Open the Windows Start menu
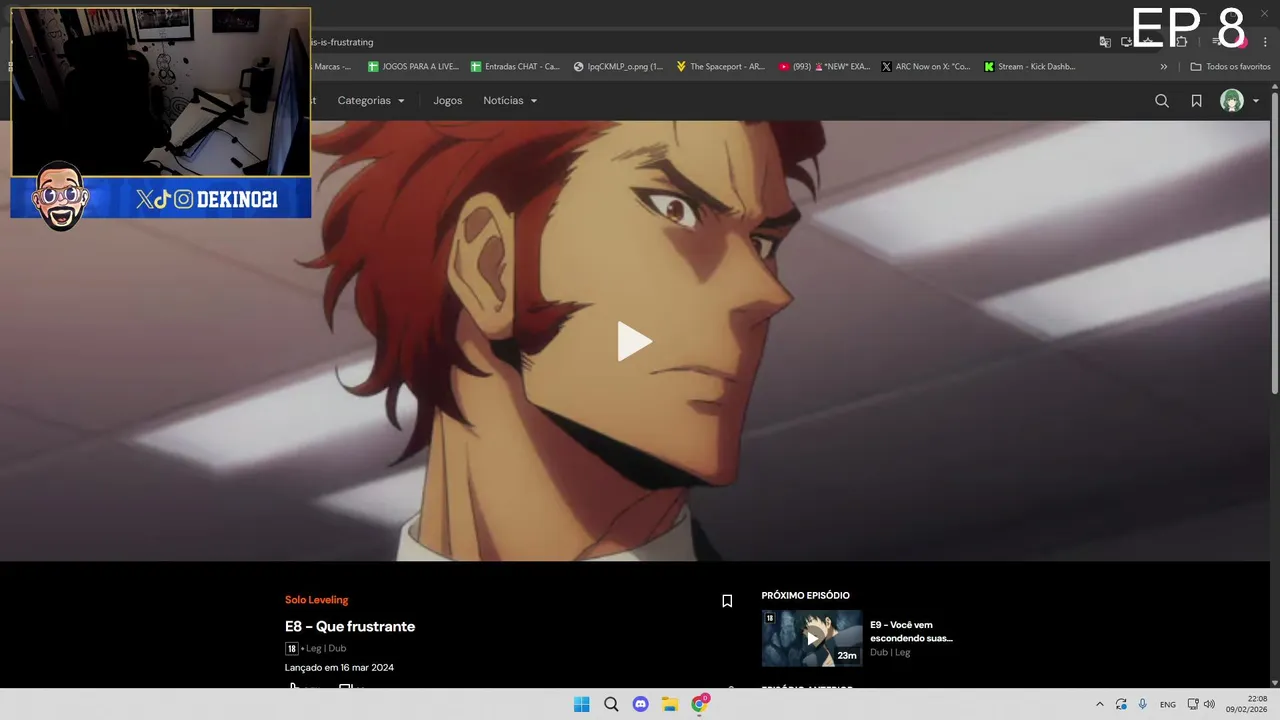 pos(581,704)
